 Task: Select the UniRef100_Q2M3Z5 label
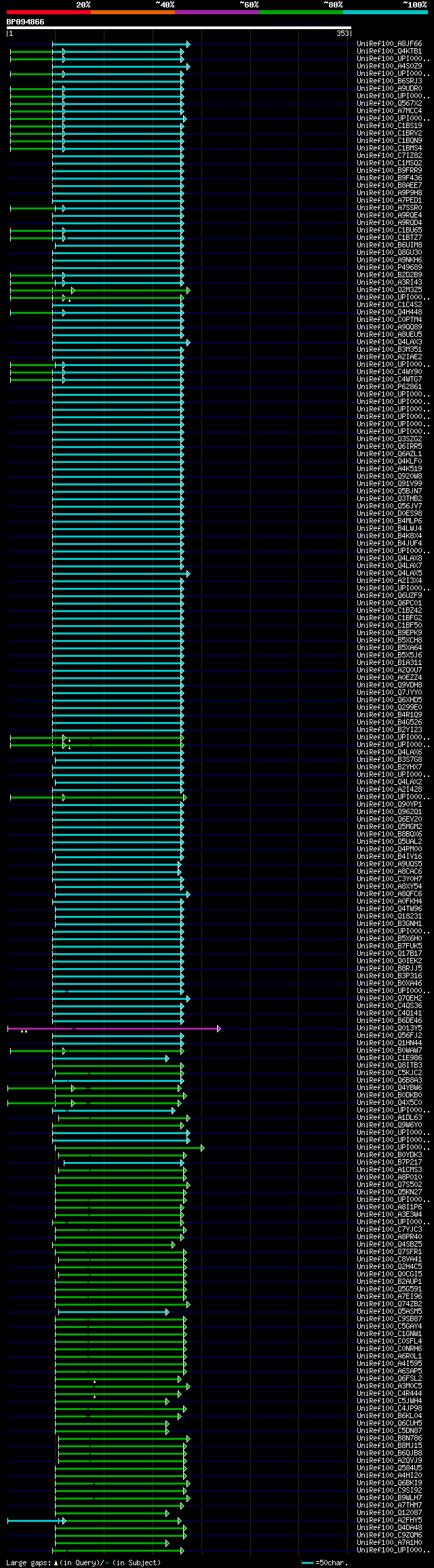pos(389,290)
